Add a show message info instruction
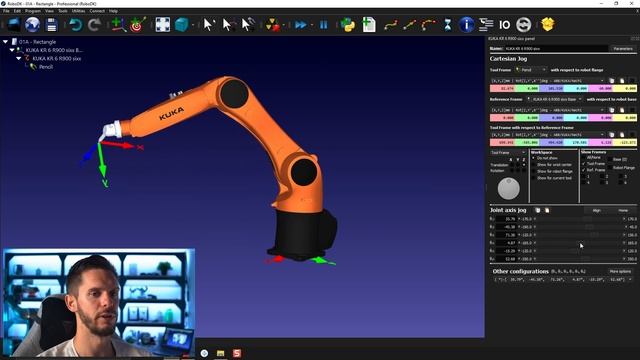The height and width of the screenshot is (360, 640). [x=466, y=25]
